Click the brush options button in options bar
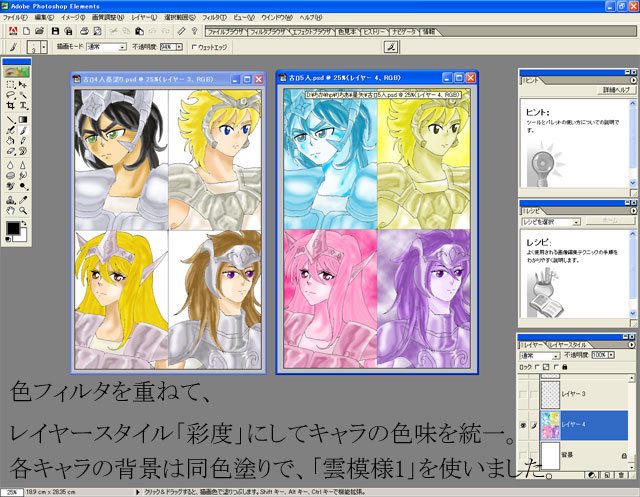Screen dimensions: 640x497 [391, 47]
